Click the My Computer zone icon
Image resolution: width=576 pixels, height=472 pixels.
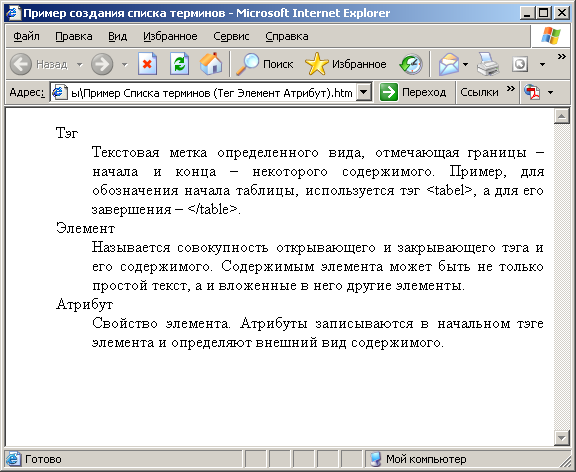(376, 459)
